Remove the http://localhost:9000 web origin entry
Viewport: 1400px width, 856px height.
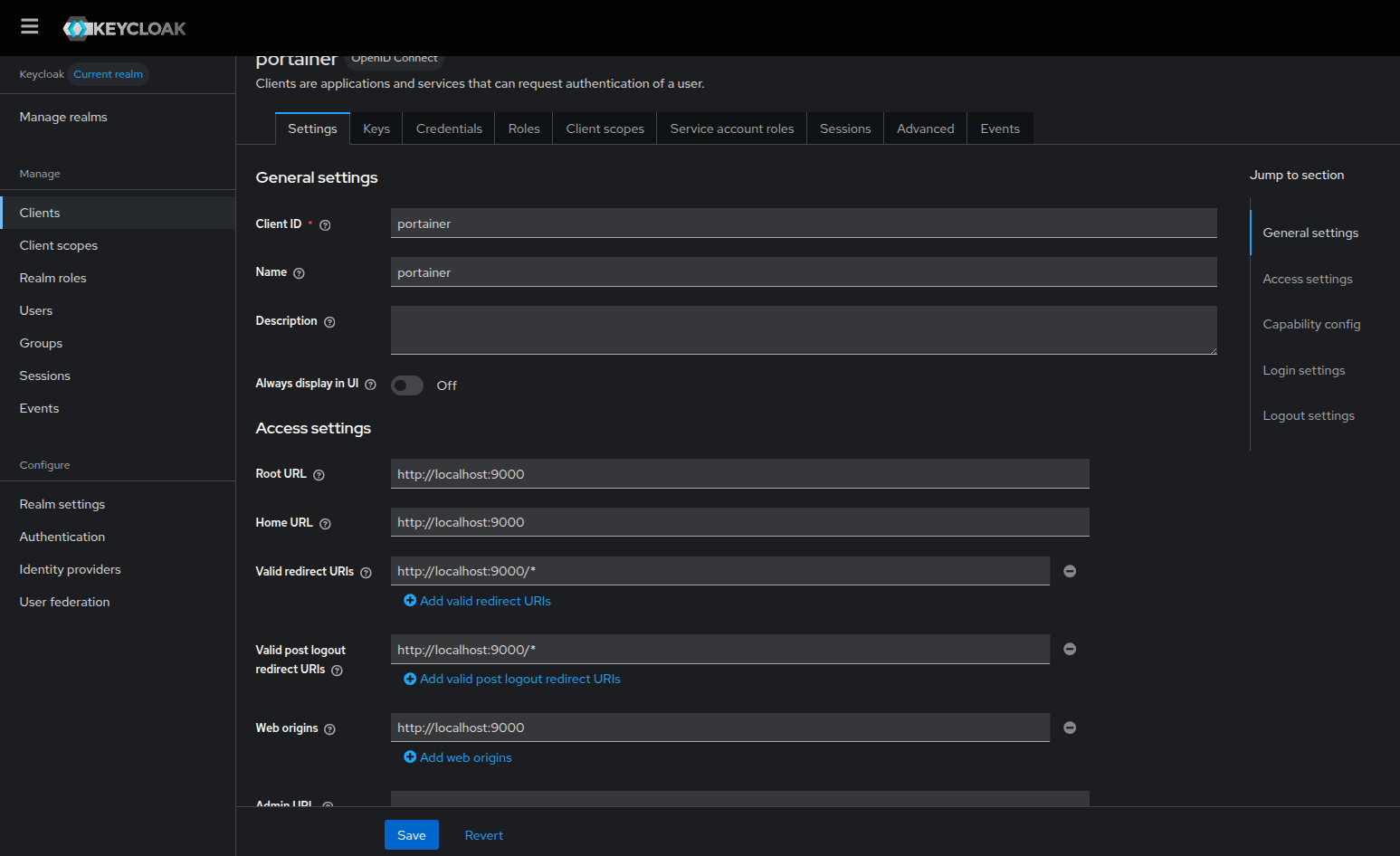[x=1069, y=727]
